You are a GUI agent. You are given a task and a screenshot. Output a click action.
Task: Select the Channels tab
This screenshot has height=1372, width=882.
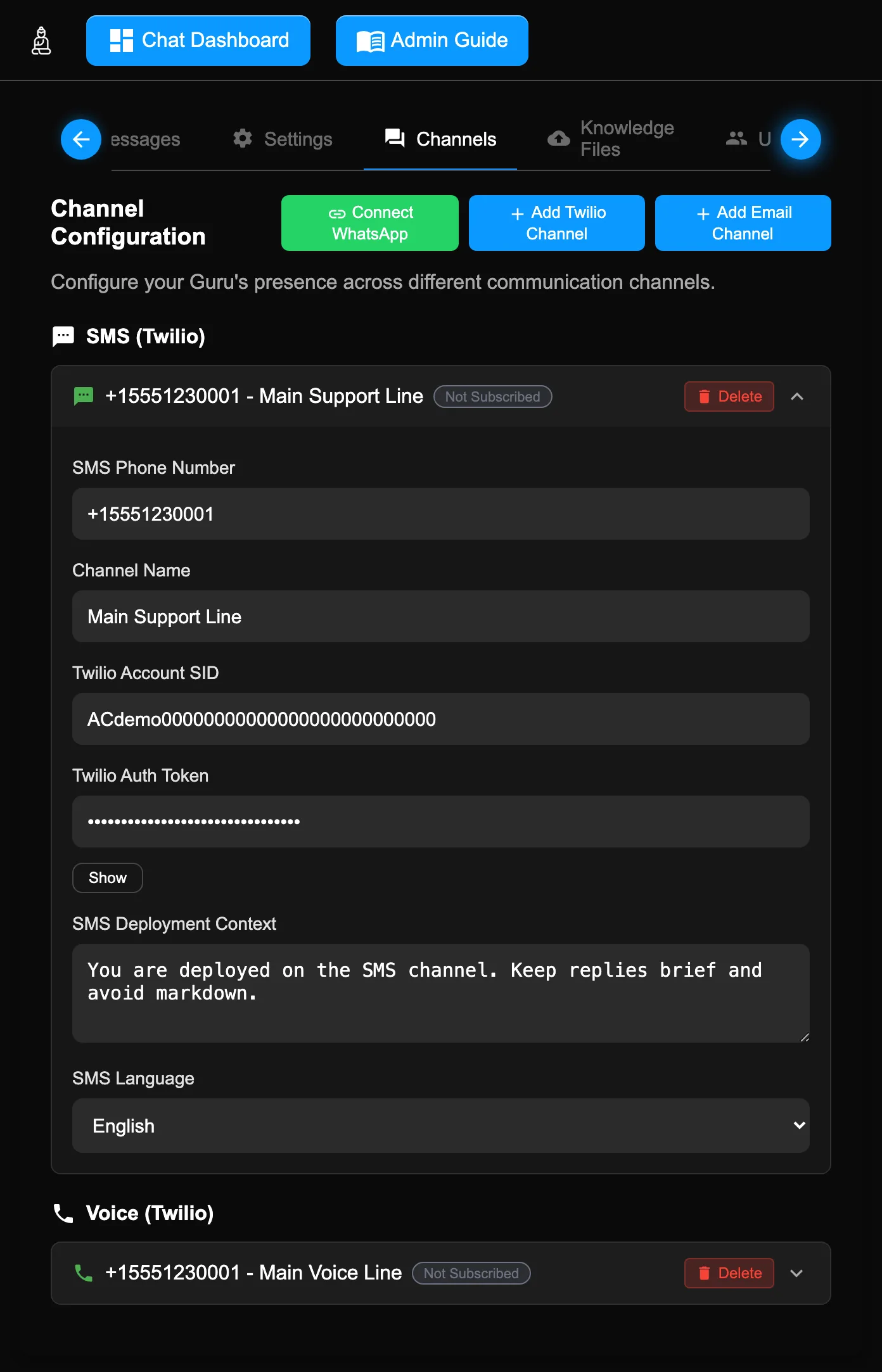coord(440,139)
